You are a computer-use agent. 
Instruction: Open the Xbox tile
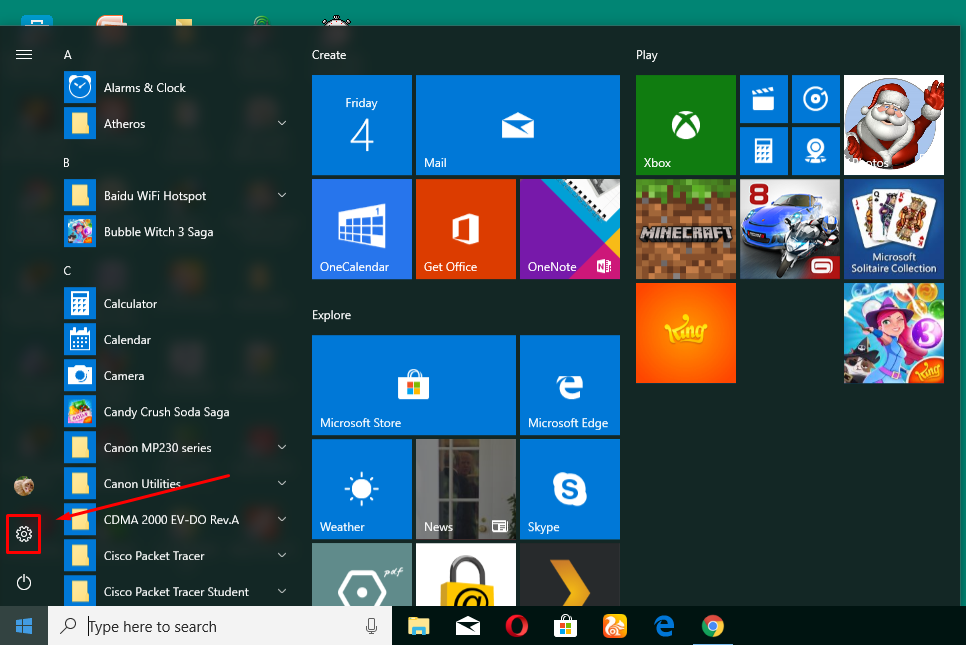686,125
